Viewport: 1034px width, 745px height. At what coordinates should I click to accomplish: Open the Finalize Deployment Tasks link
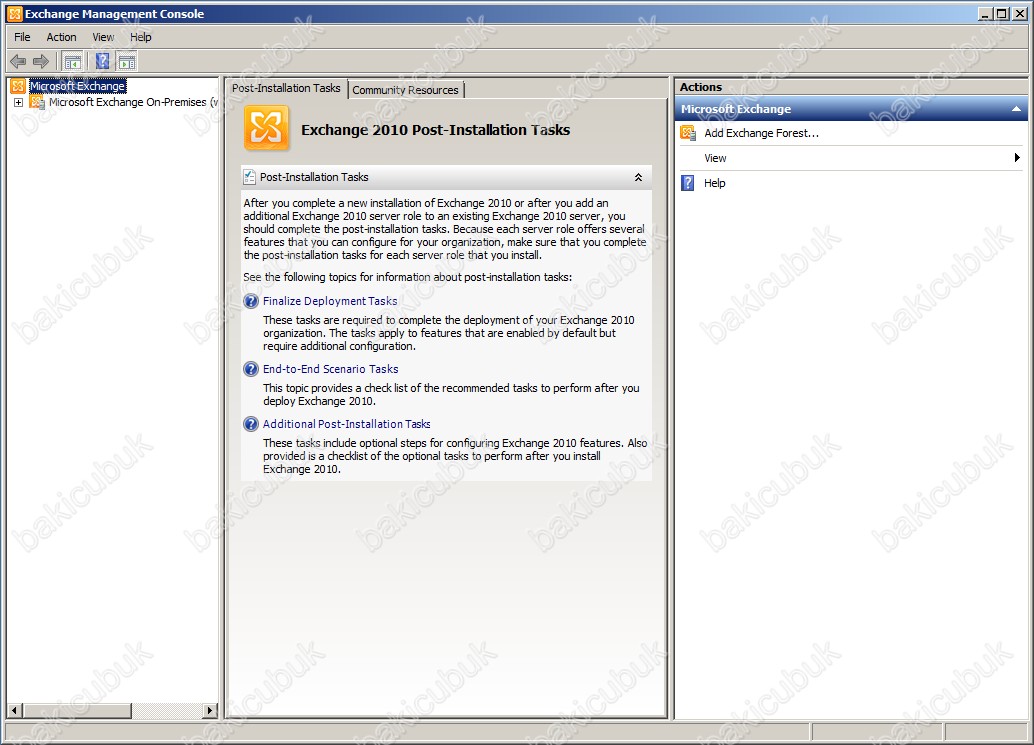coord(330,301)
